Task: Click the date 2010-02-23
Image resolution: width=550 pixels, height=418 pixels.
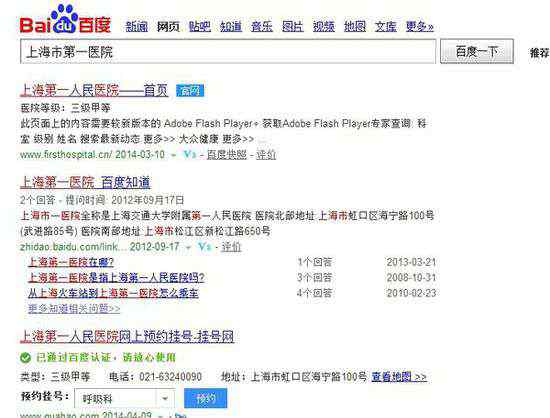Action: coord(411,293)
